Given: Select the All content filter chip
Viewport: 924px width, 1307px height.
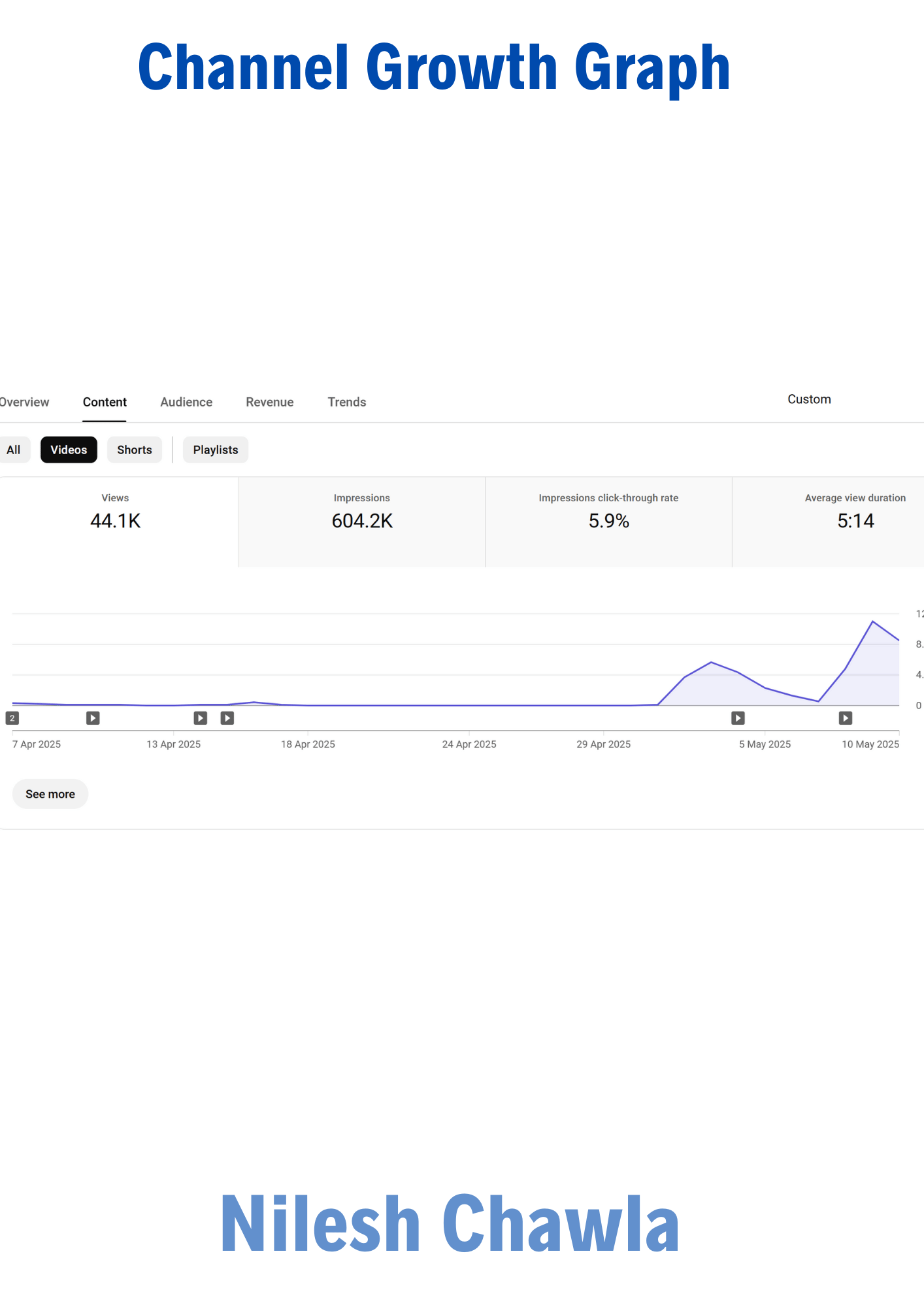Looking at the screenshot, I should point(14,450).
